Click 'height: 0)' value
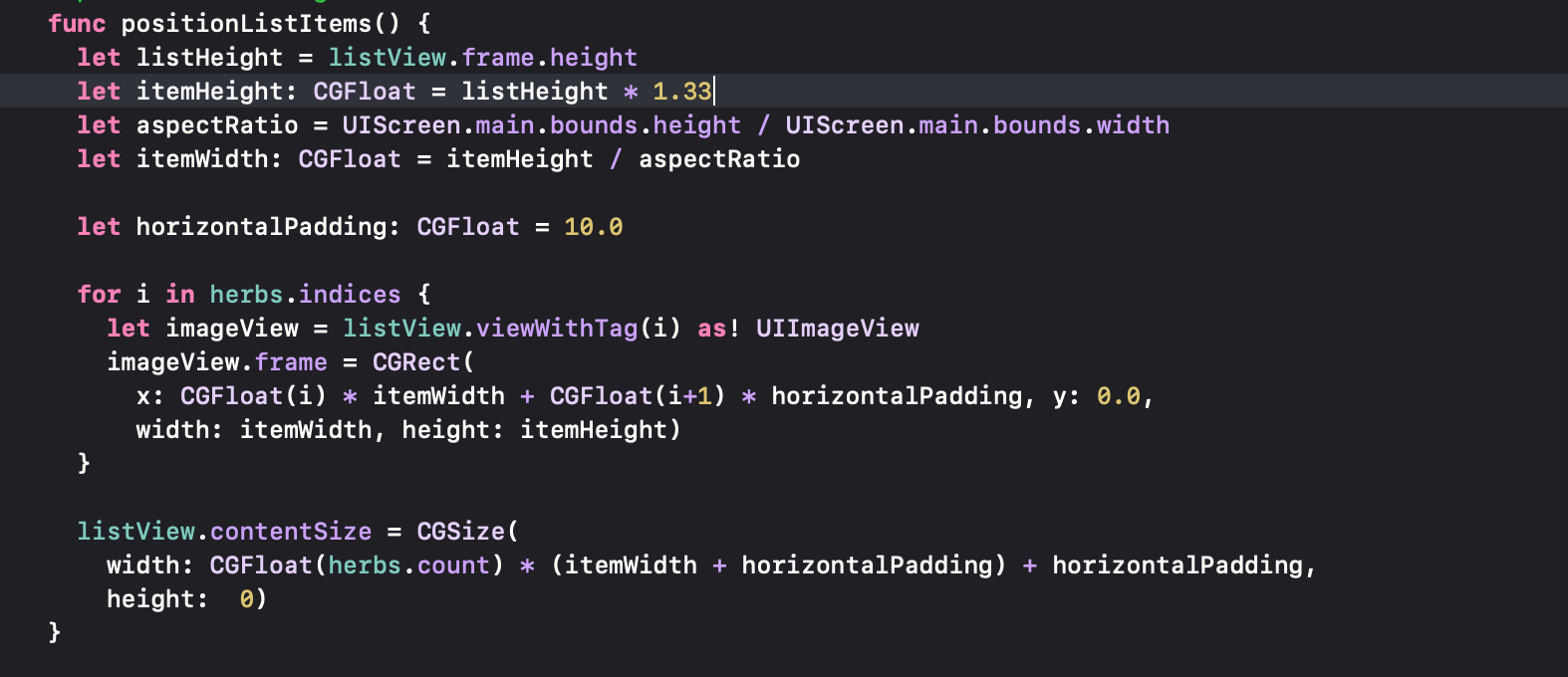 (187, 599)
